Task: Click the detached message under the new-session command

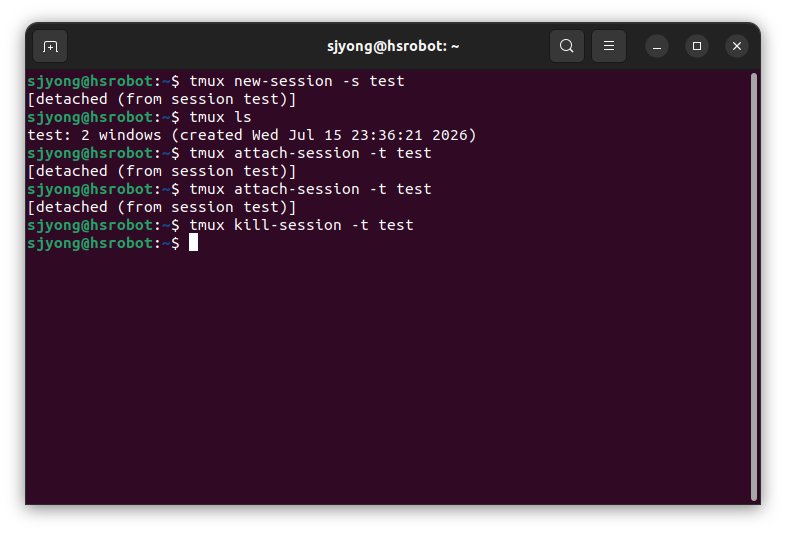Action: [162, 99]
